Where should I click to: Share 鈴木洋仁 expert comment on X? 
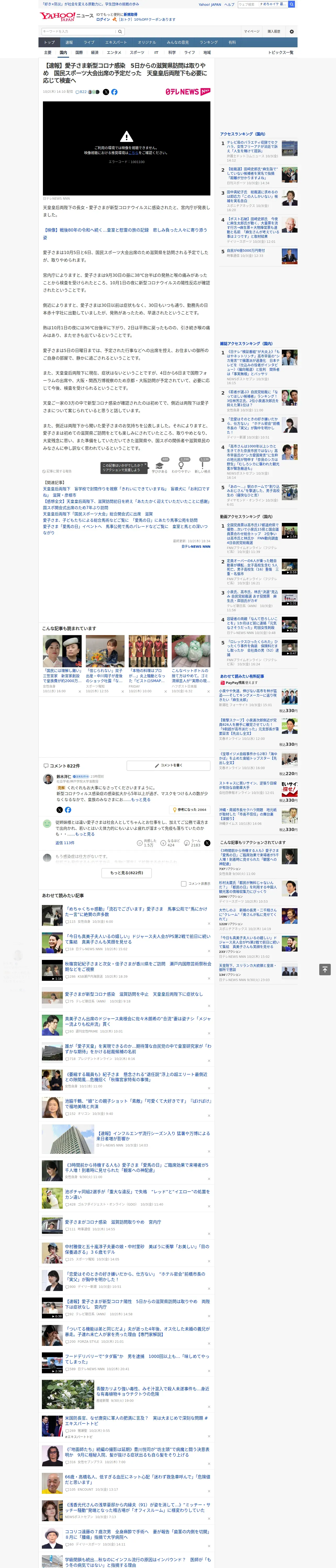click(x=59, y=810)
